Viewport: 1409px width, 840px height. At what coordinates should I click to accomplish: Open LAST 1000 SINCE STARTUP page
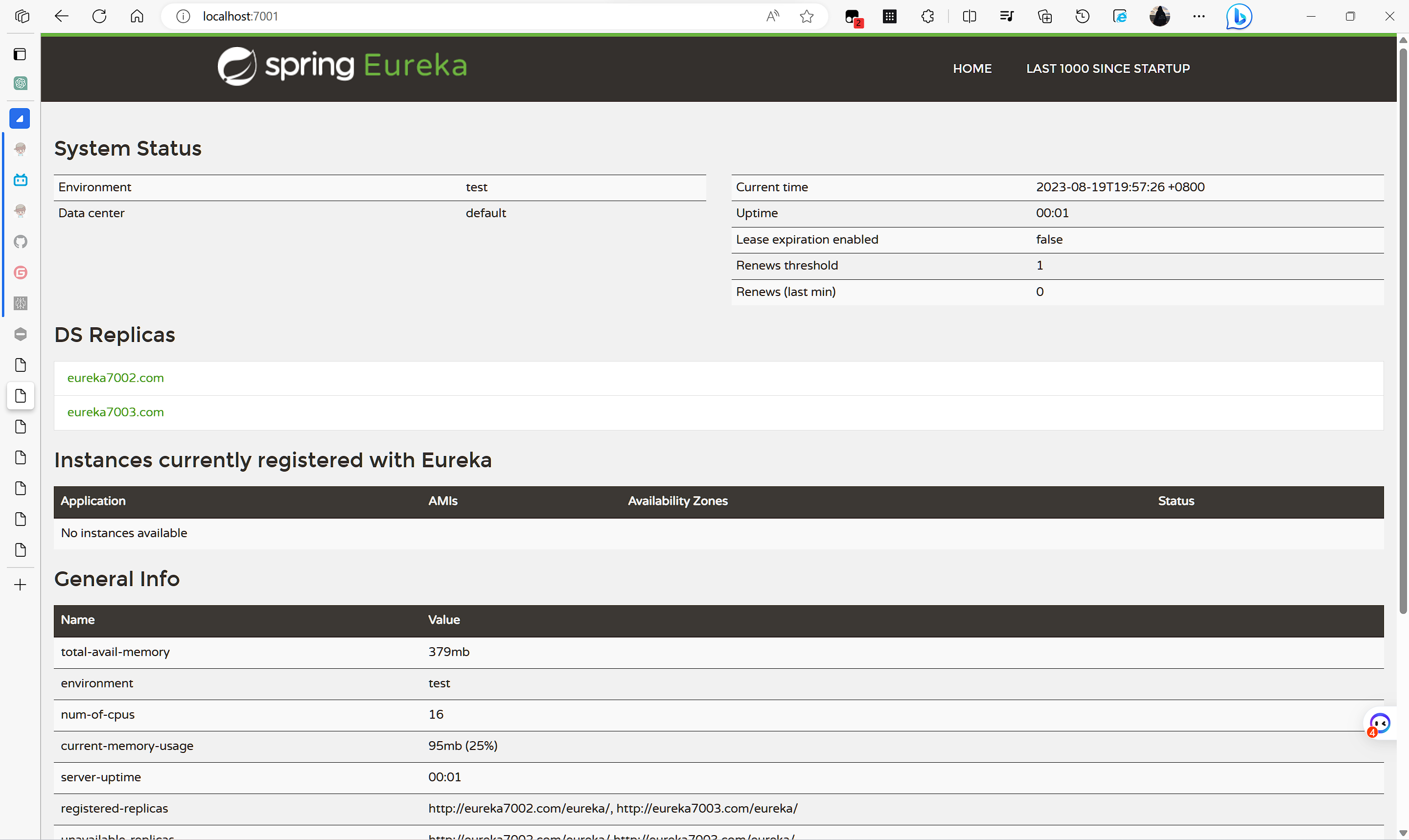click(1107, 68)
